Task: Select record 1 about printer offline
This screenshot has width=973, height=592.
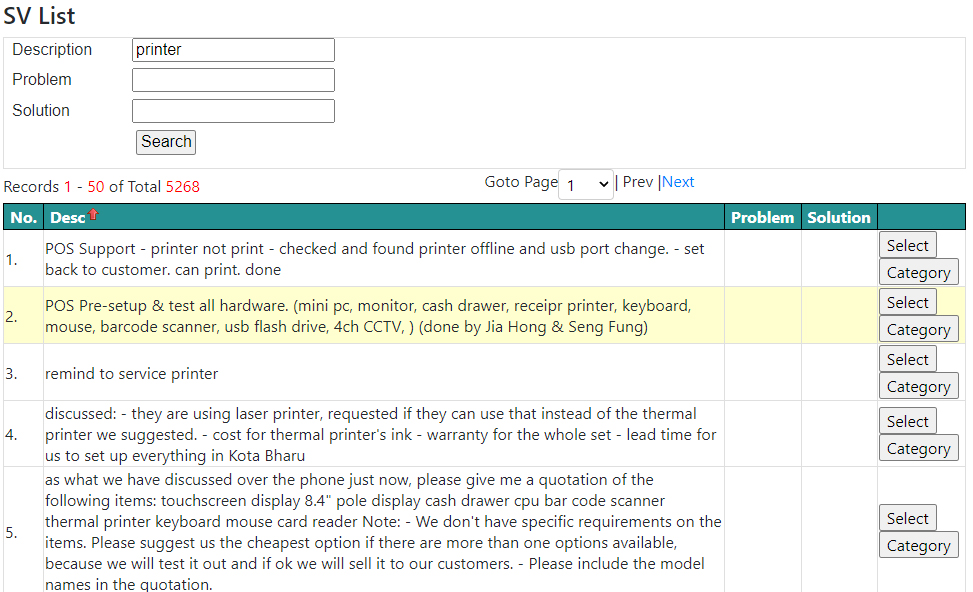Action: 907,246
